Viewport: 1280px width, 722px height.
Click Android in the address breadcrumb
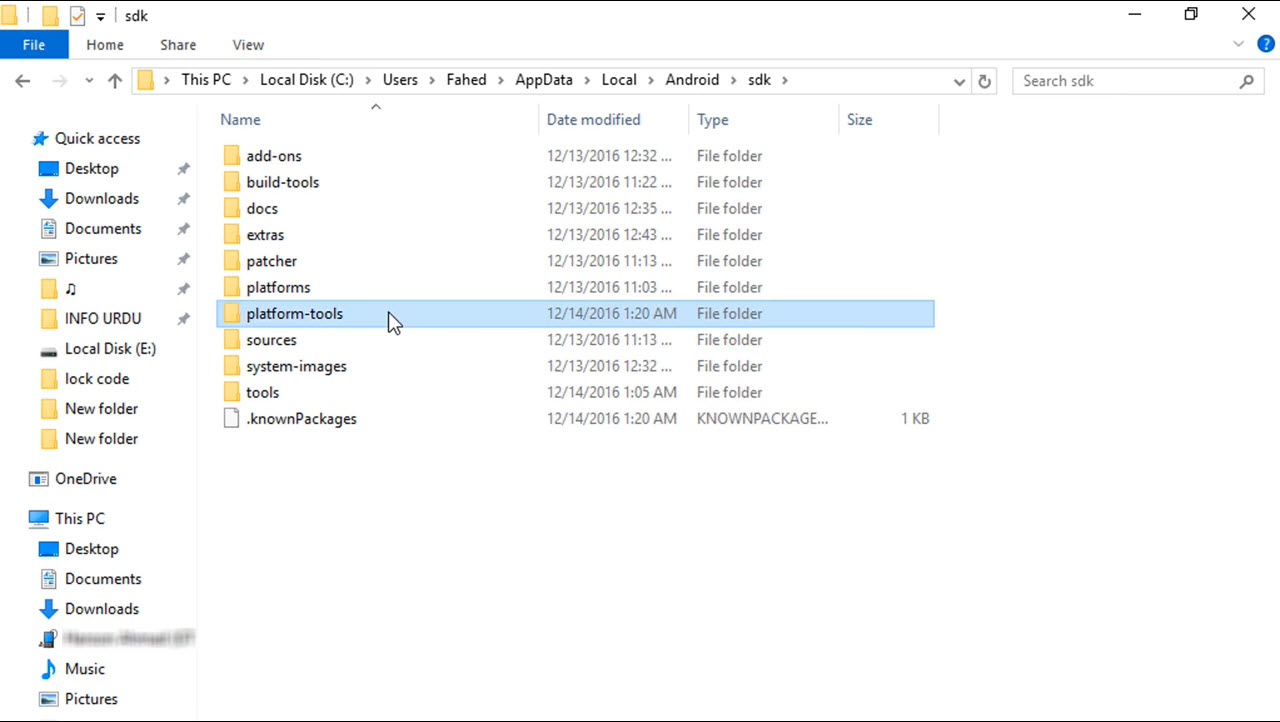(692, 80)
